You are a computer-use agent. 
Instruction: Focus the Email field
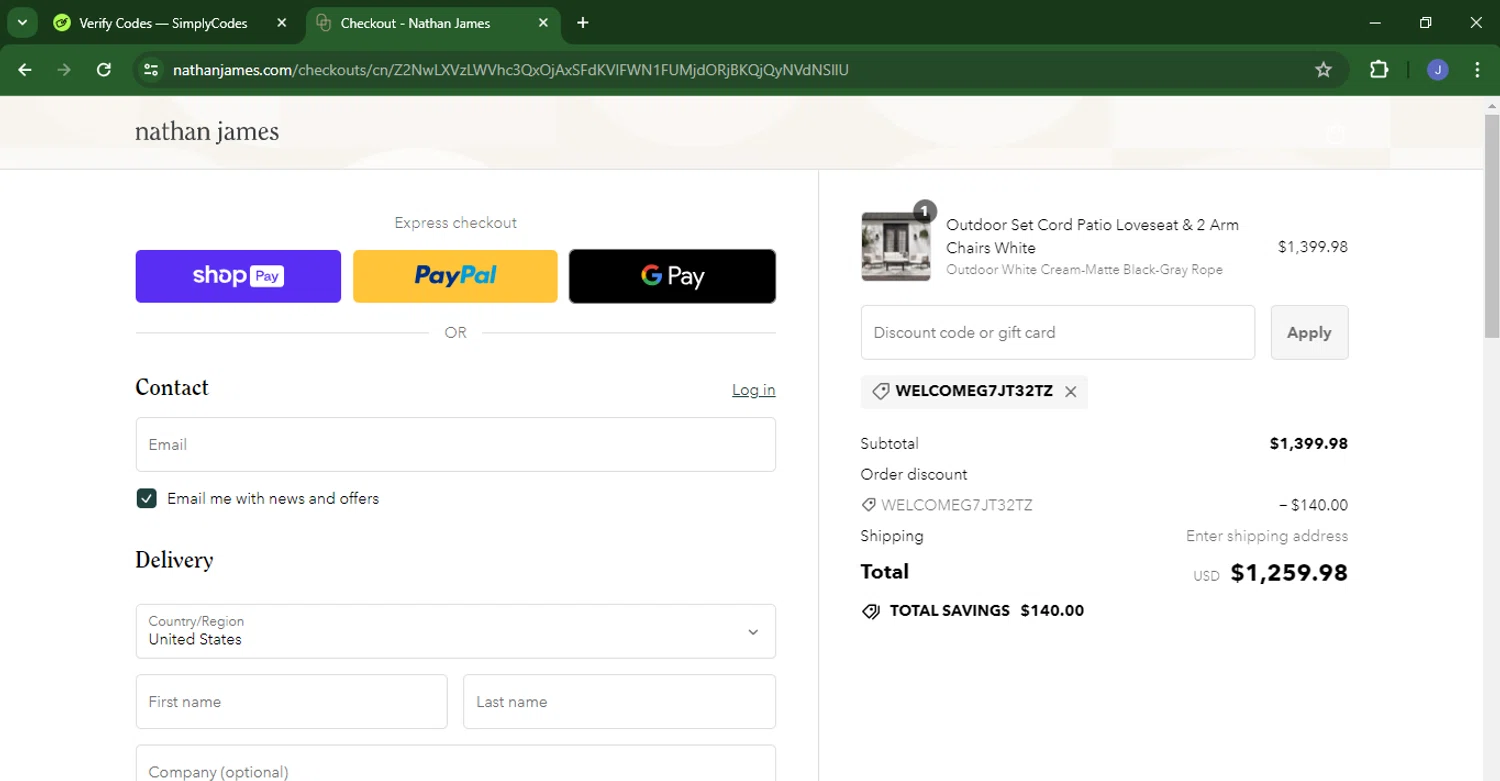456,444
